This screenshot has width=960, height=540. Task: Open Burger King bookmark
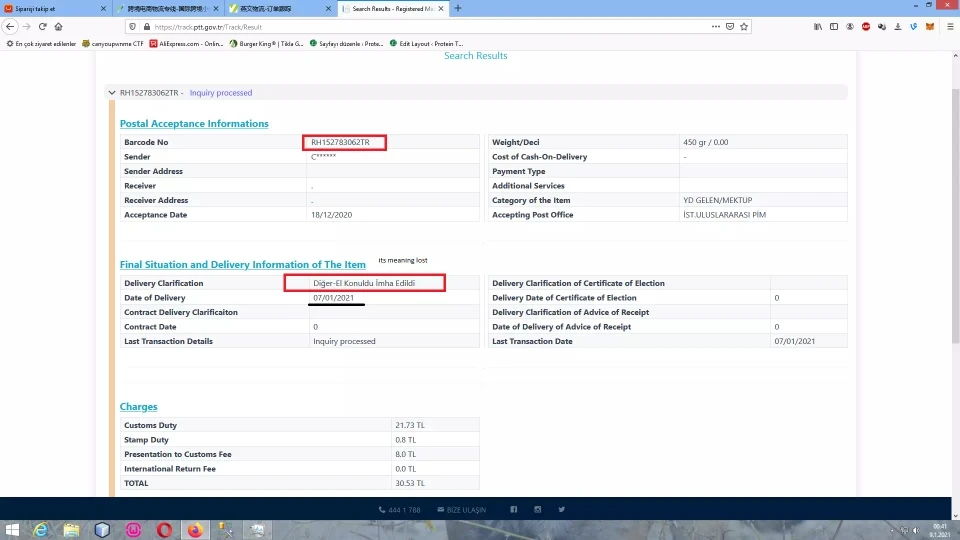tap(266, 43)
